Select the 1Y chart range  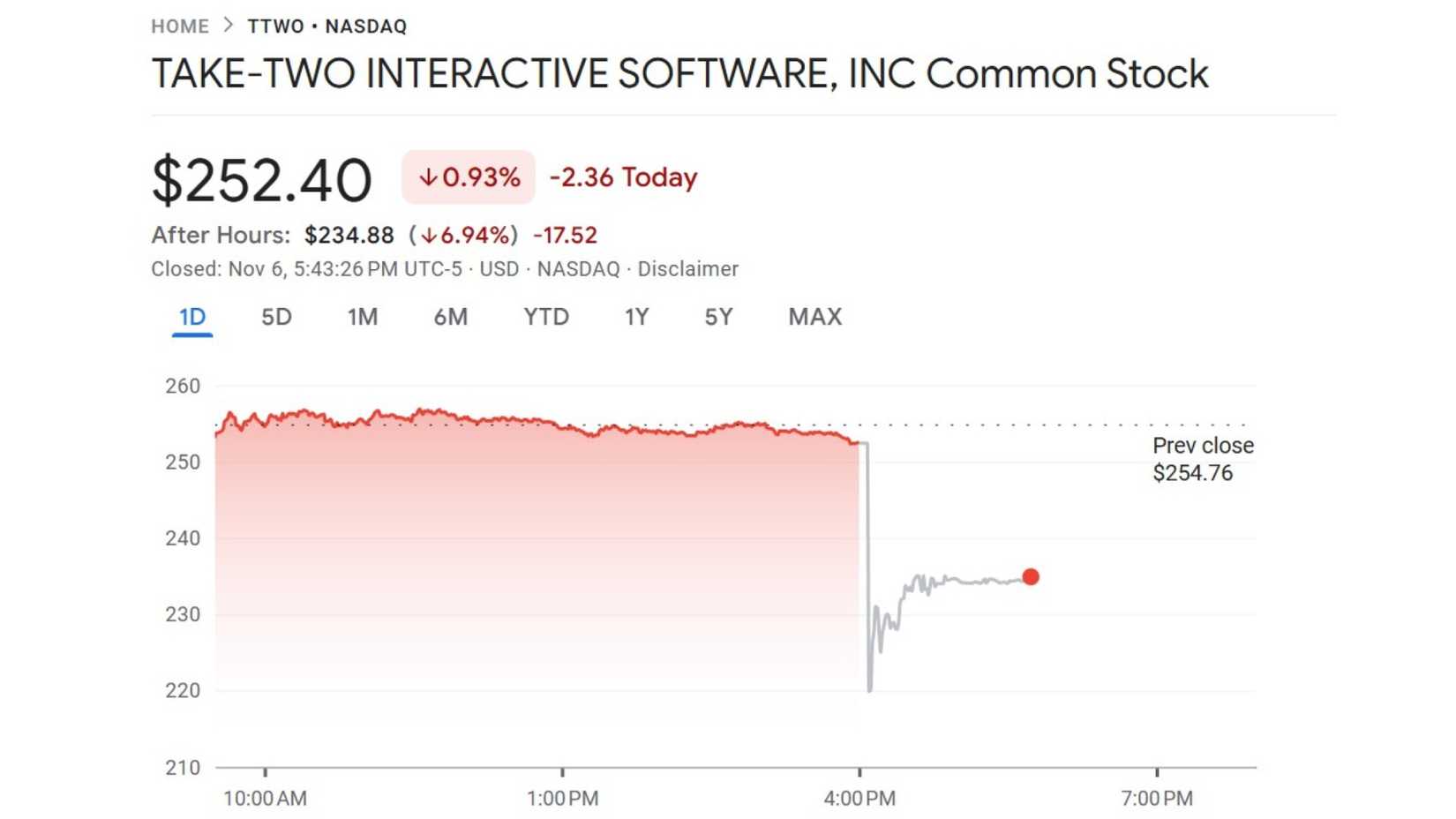click(636, 317)
